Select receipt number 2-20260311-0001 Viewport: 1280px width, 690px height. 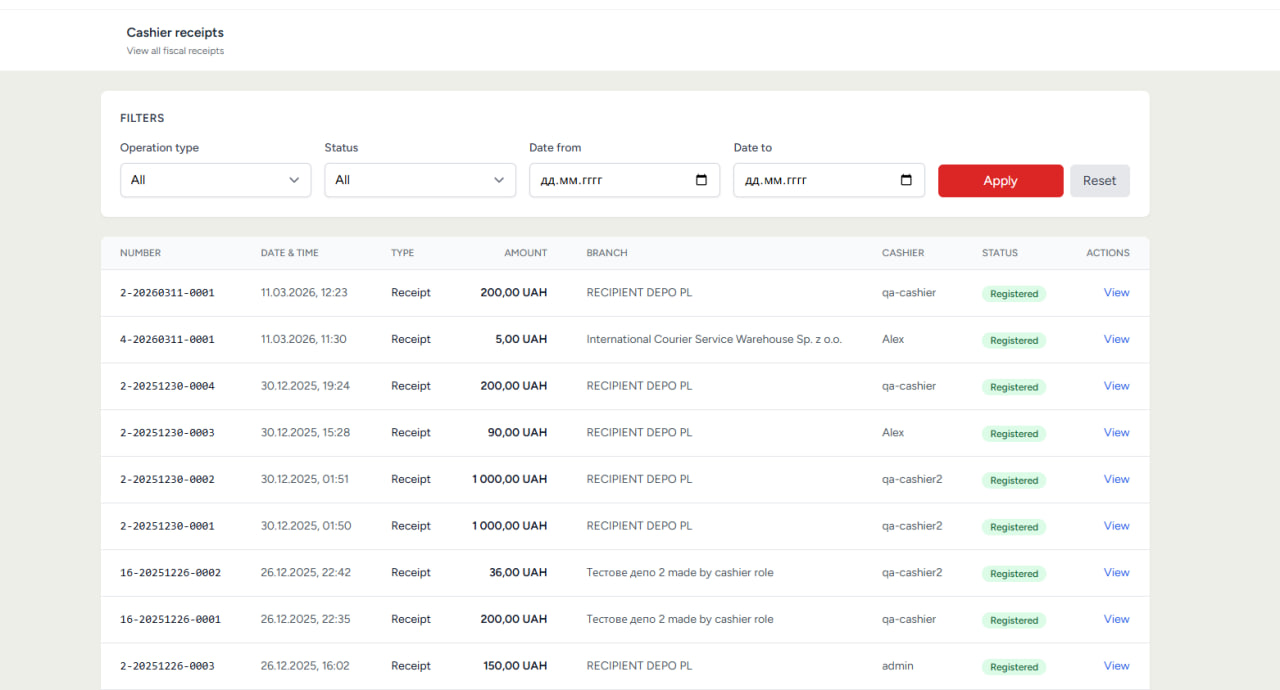(x=167, y=293)
